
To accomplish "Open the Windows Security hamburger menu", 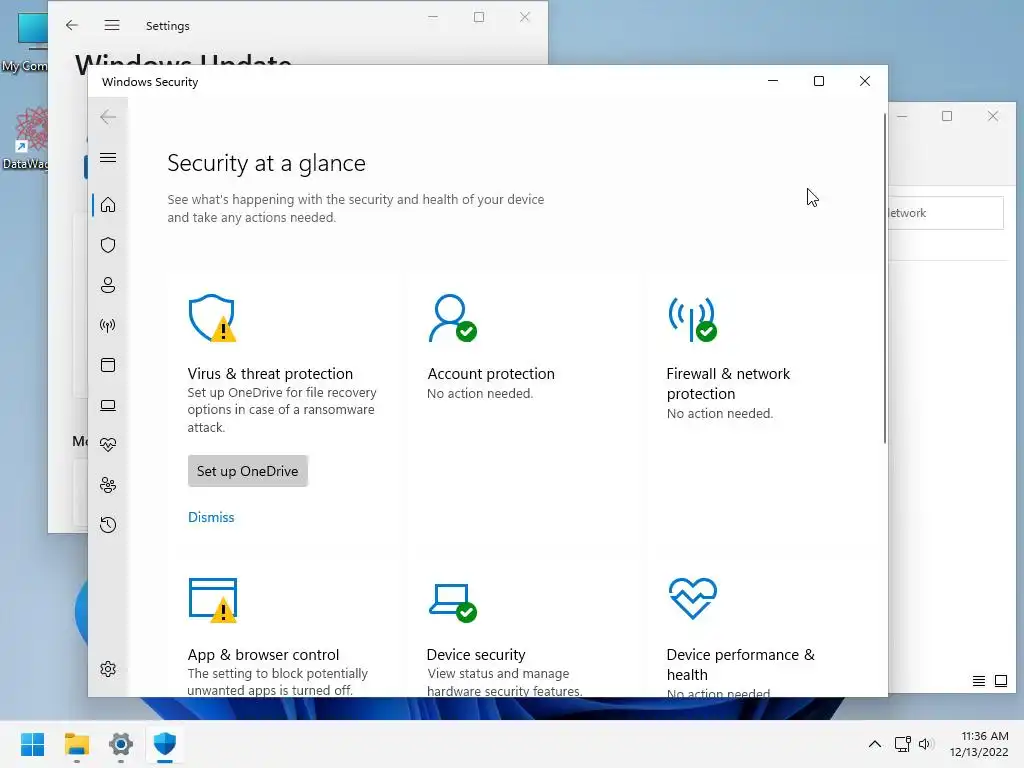I will [108, 157].
